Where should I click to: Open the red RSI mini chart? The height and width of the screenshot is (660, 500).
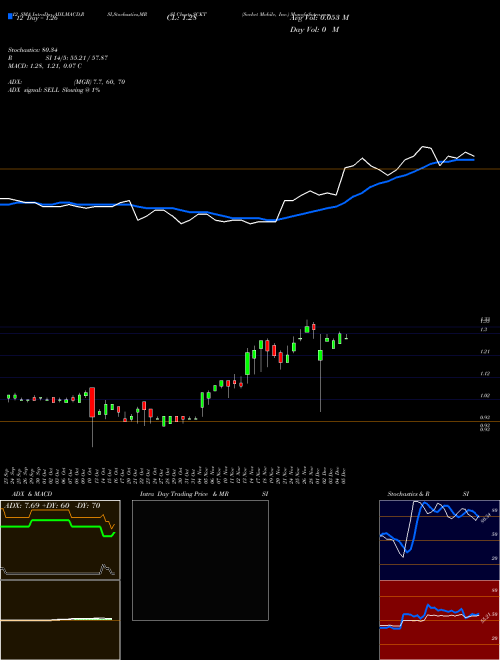[439, 620]
